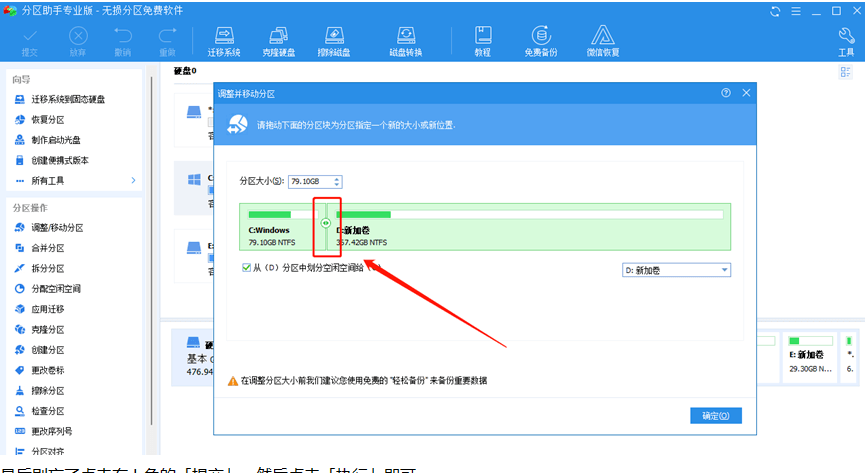Open 磁盘转换 from the toolbar
Screen dimensions: 868x473
click(x=405, y=40)
